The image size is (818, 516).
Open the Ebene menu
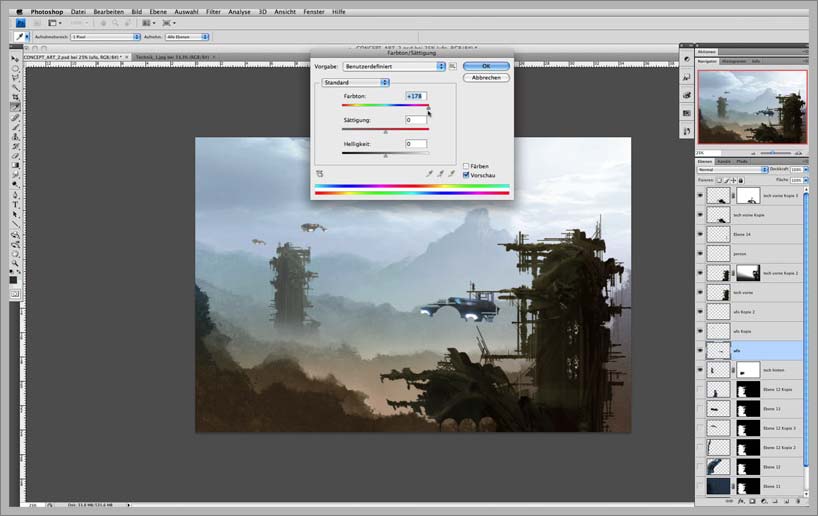pyautogui.click(x=158, y=11)
